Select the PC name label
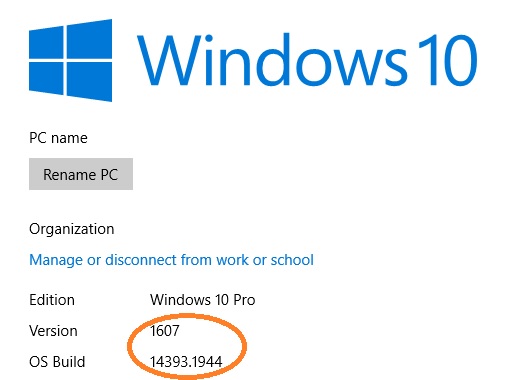508x380 pixels. [x=58, y=138]
